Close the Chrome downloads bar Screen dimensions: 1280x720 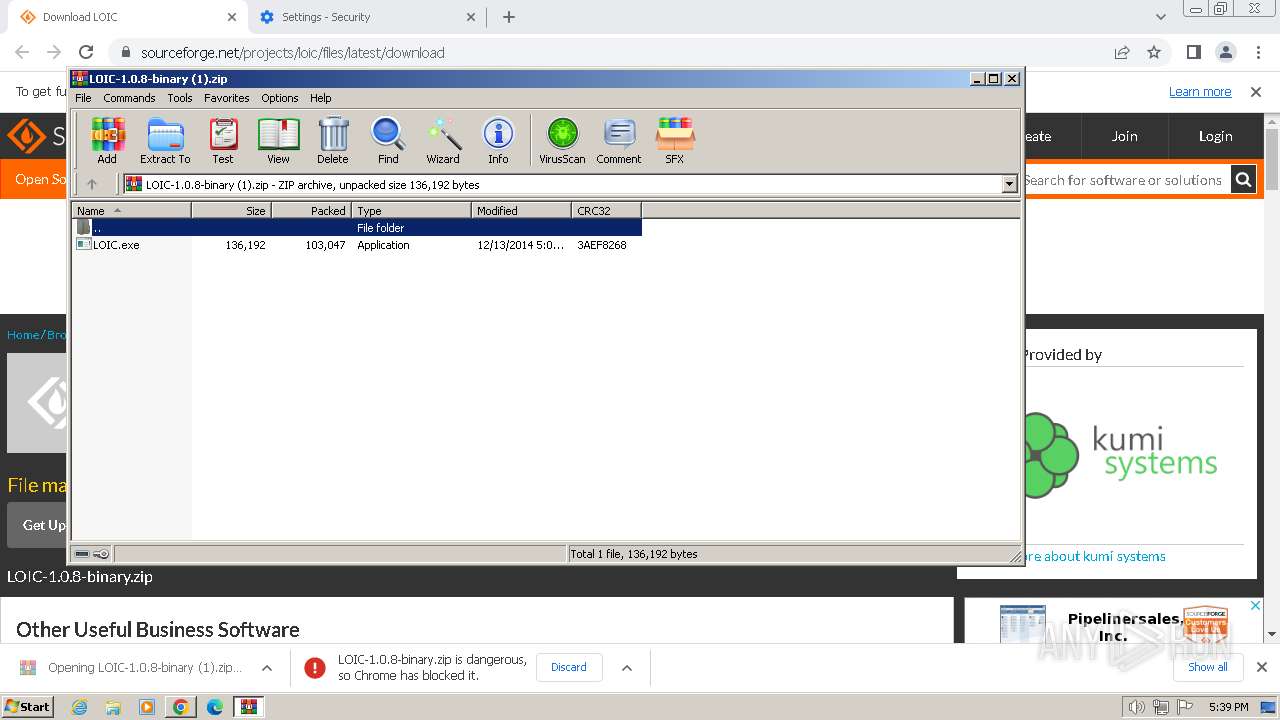(x=1262, y=667)
